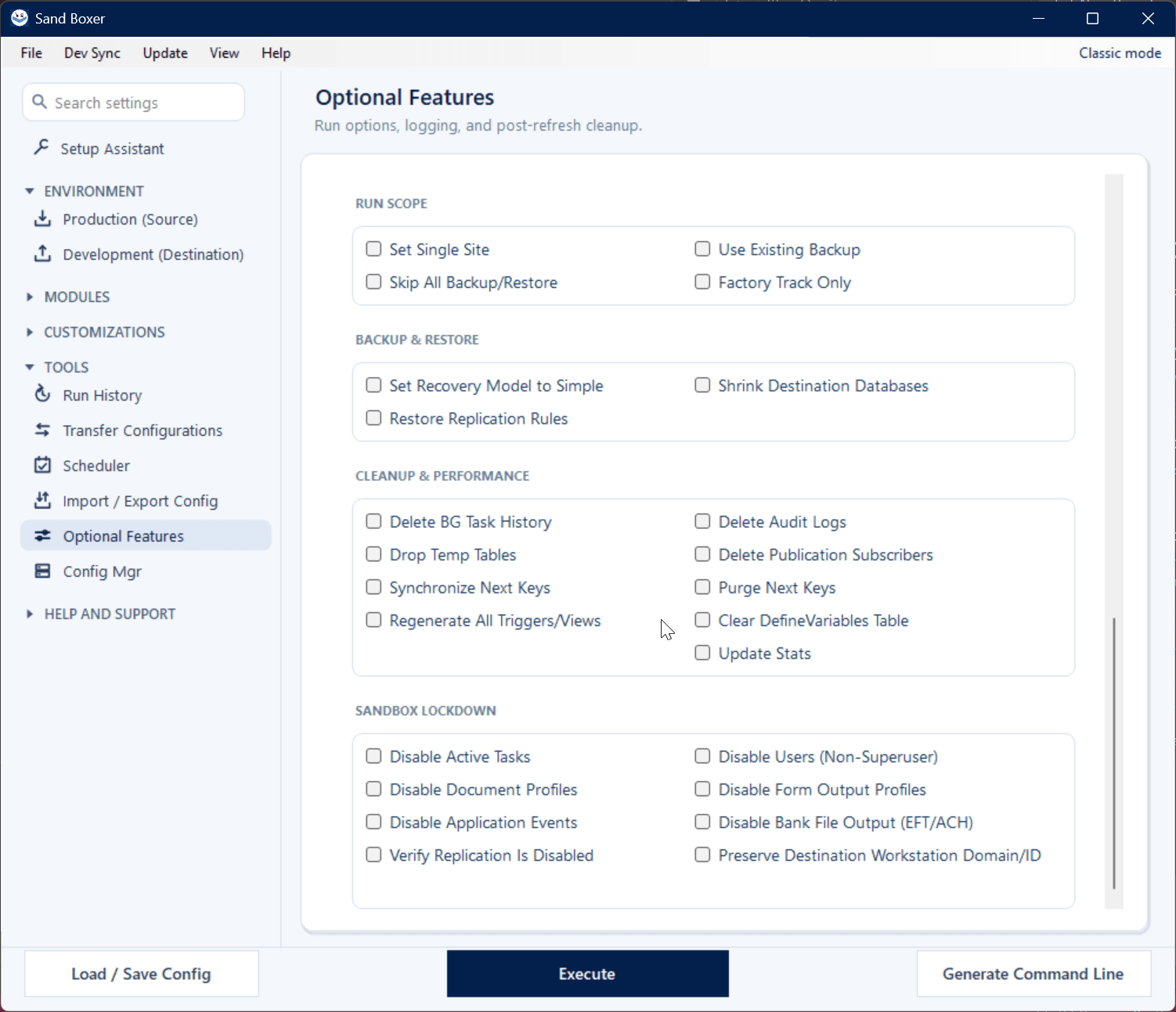Focus the Search settings input field
This screenshot has height=1012, width=1176.
click(133, 103)
